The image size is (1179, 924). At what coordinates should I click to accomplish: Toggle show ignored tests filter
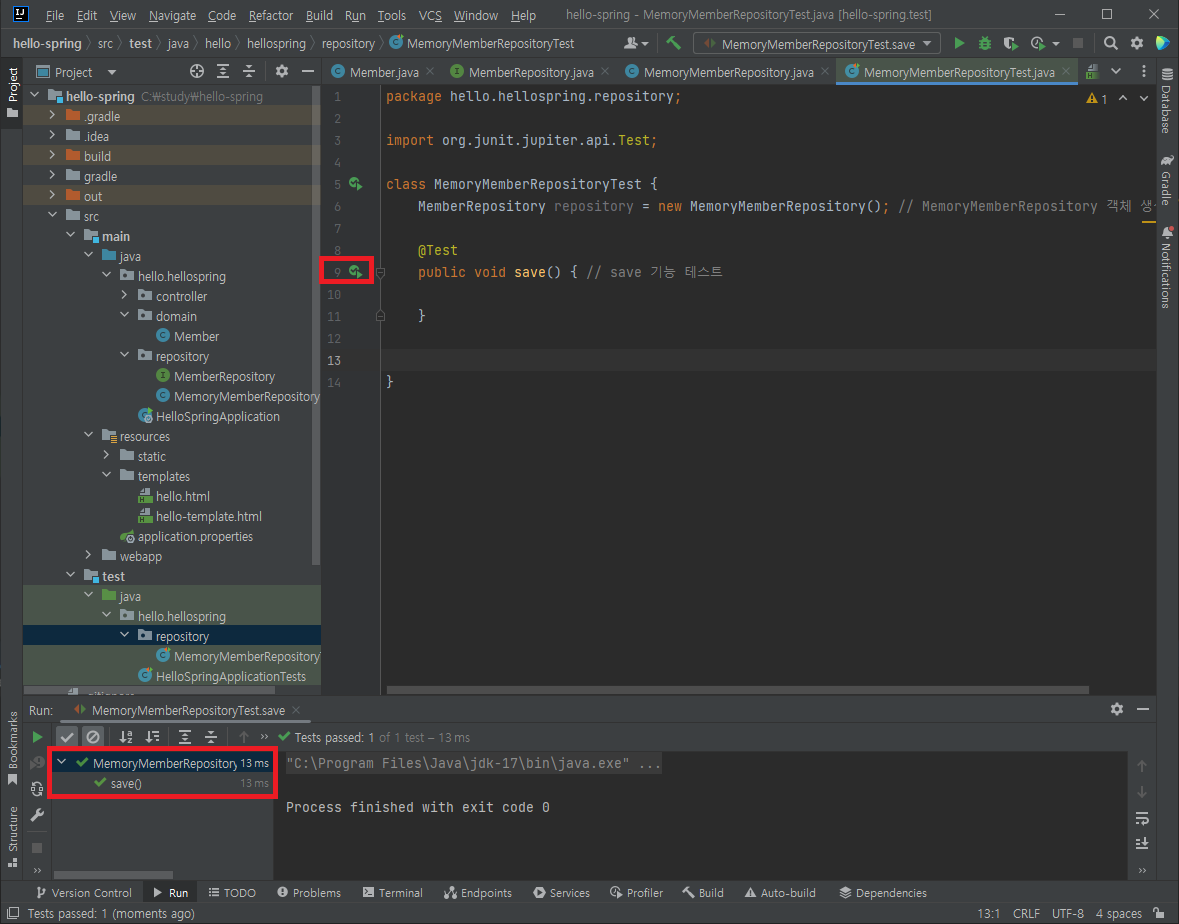pos(92,737)
